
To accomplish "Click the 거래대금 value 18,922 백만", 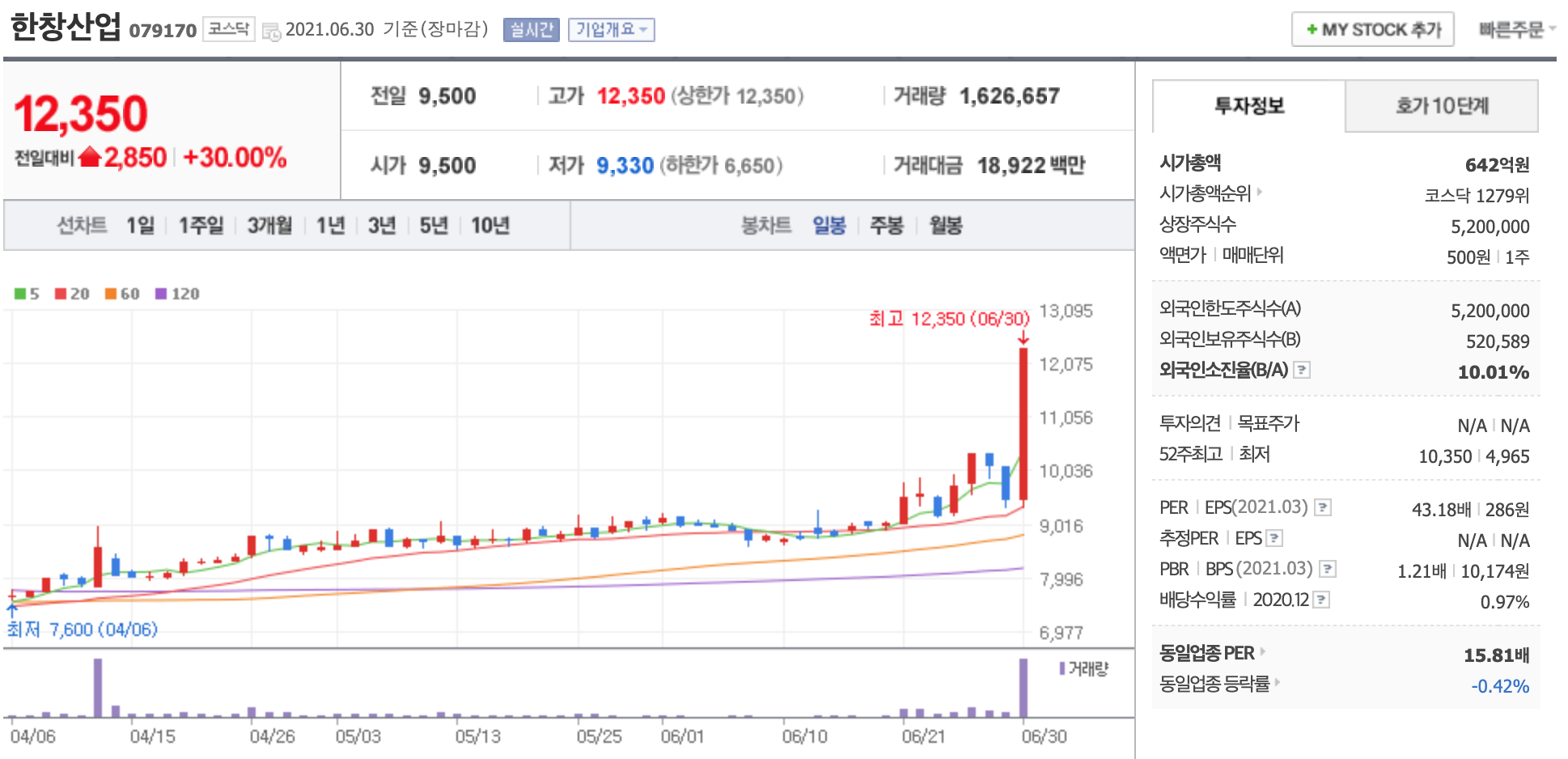I will [1031, 166].
